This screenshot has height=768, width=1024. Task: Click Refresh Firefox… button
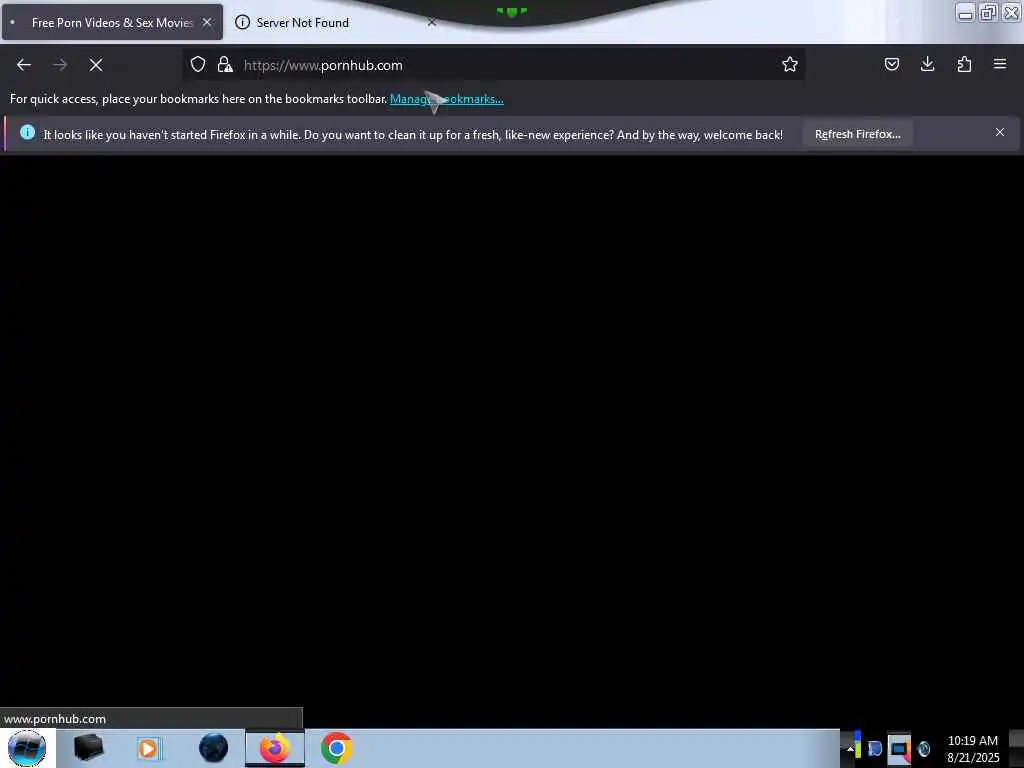tap(857, 134)
